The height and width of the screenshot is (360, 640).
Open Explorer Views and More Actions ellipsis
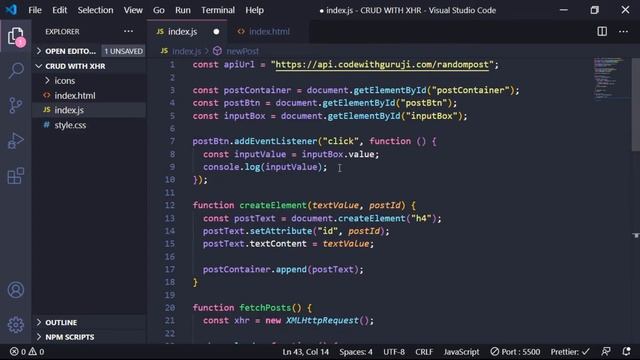tap(128, 31)
